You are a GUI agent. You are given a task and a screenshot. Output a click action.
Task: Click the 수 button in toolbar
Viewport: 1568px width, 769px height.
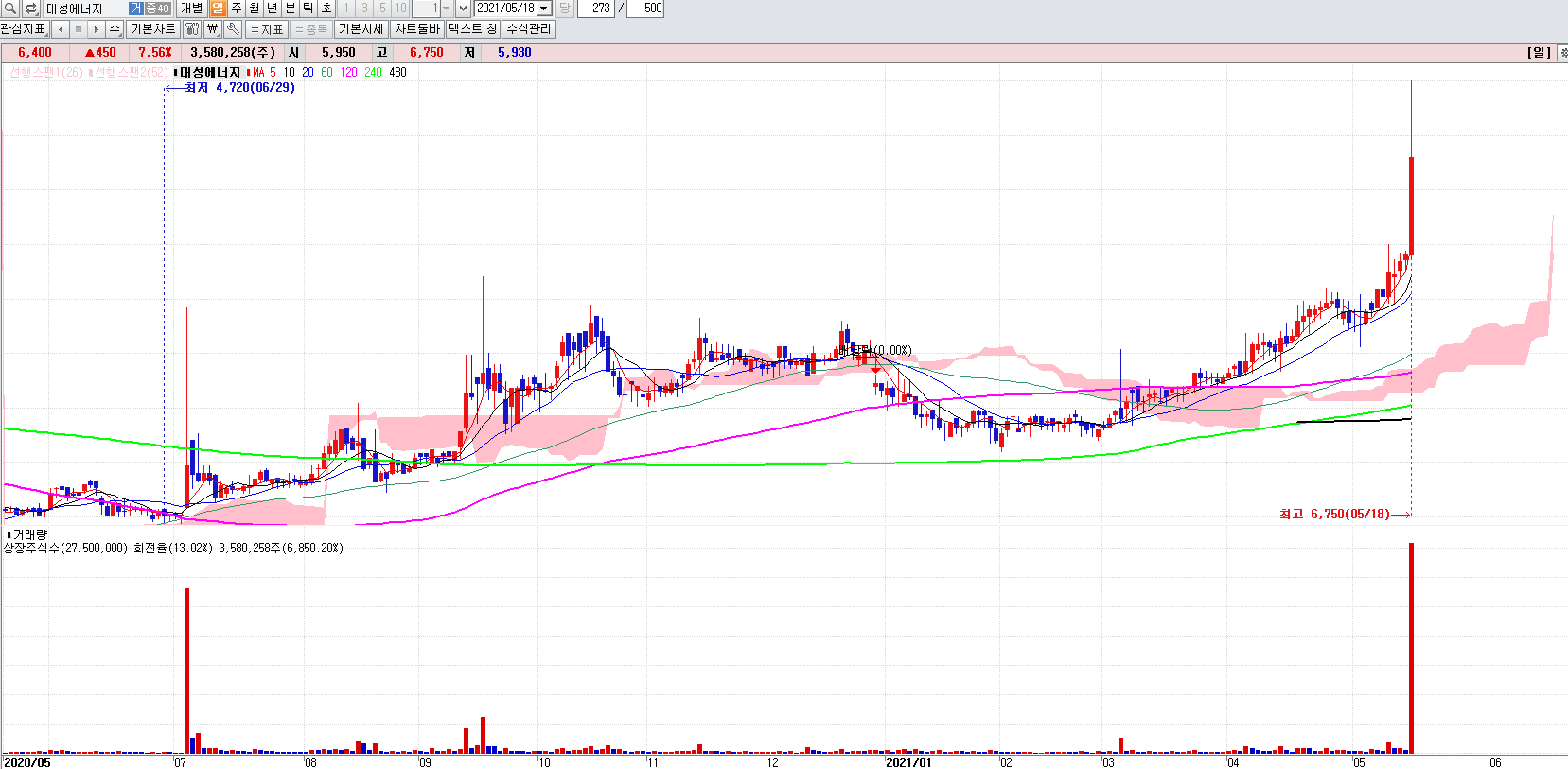pos(115,29)
